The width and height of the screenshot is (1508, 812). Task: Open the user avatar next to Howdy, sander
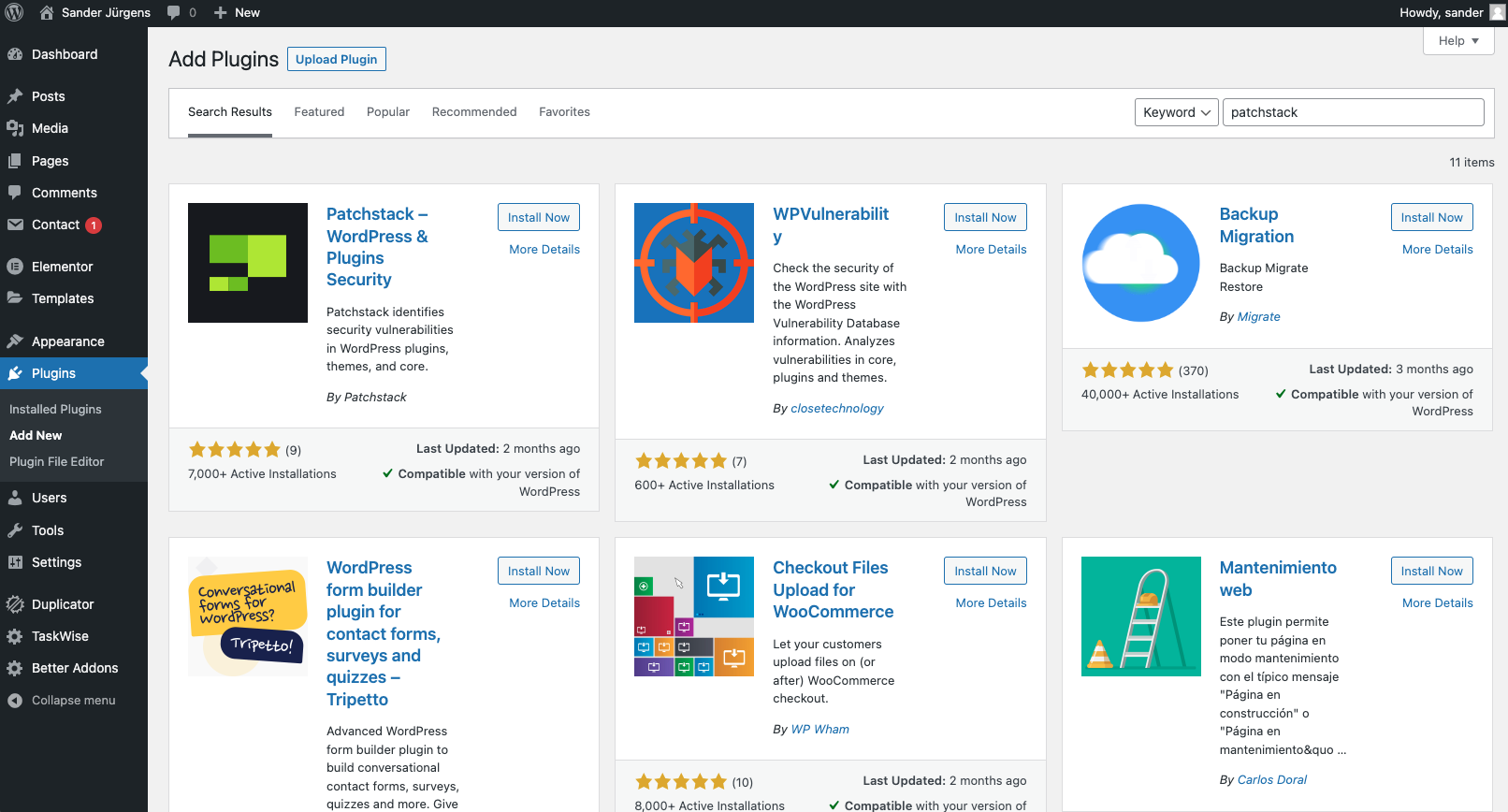point(1498,13)
